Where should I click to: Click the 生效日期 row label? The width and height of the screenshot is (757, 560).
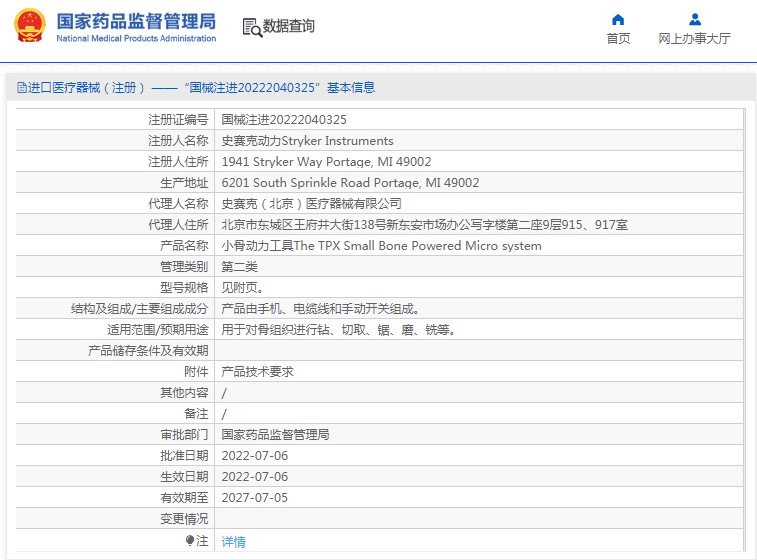184,477
